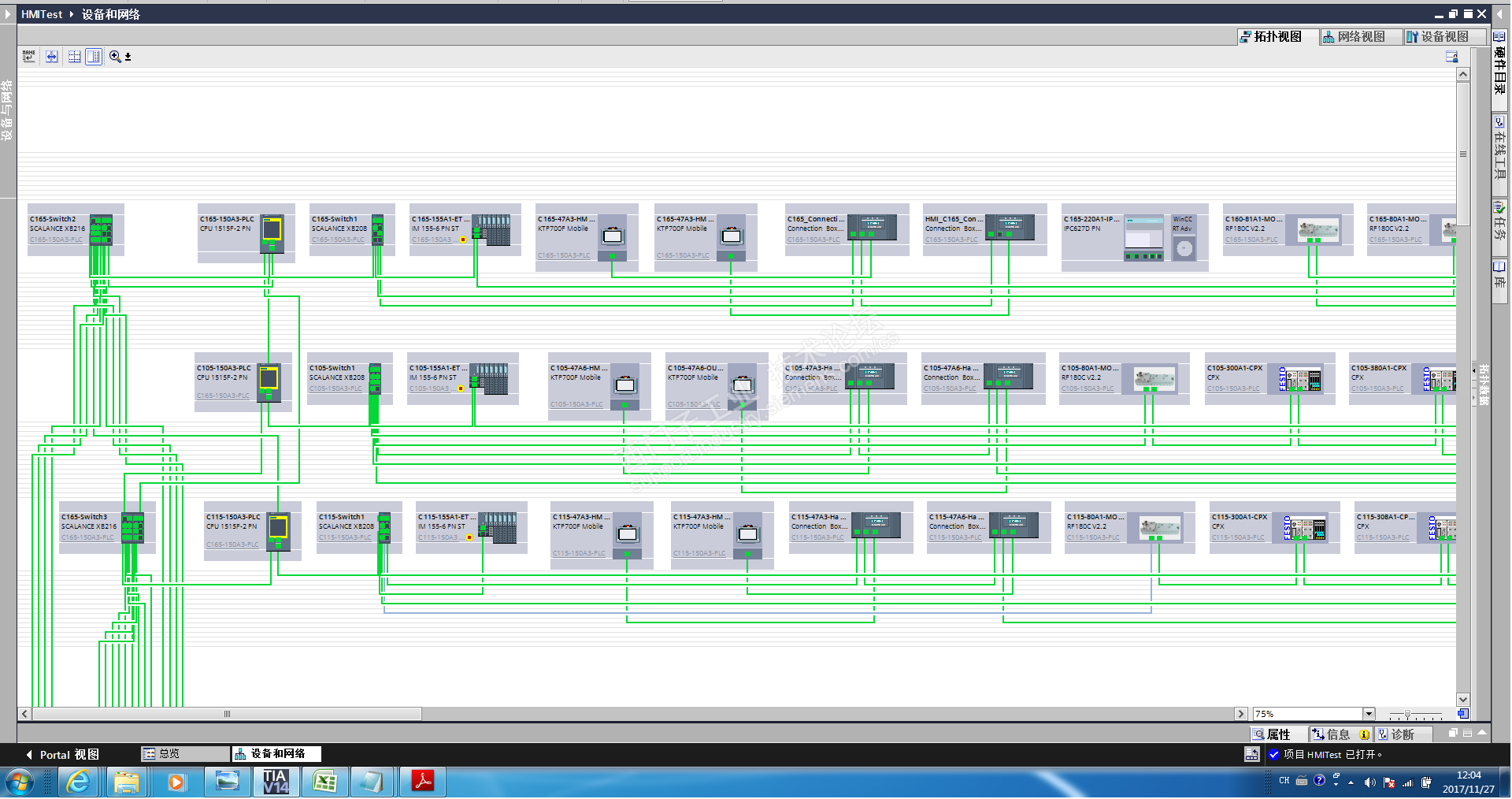
Task: Expand the inspector window with the up arrow
Action: pos(1482,733)
